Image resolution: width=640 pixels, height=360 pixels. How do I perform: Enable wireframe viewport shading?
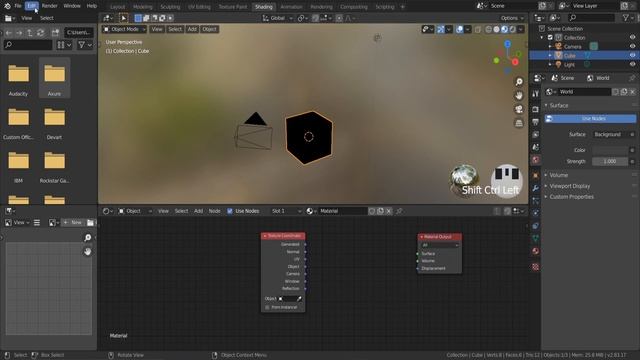[488, 29]
